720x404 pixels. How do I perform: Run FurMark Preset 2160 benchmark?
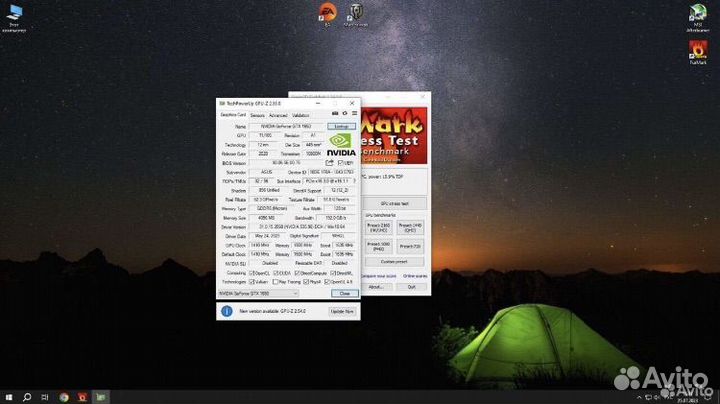coord(378,228)
